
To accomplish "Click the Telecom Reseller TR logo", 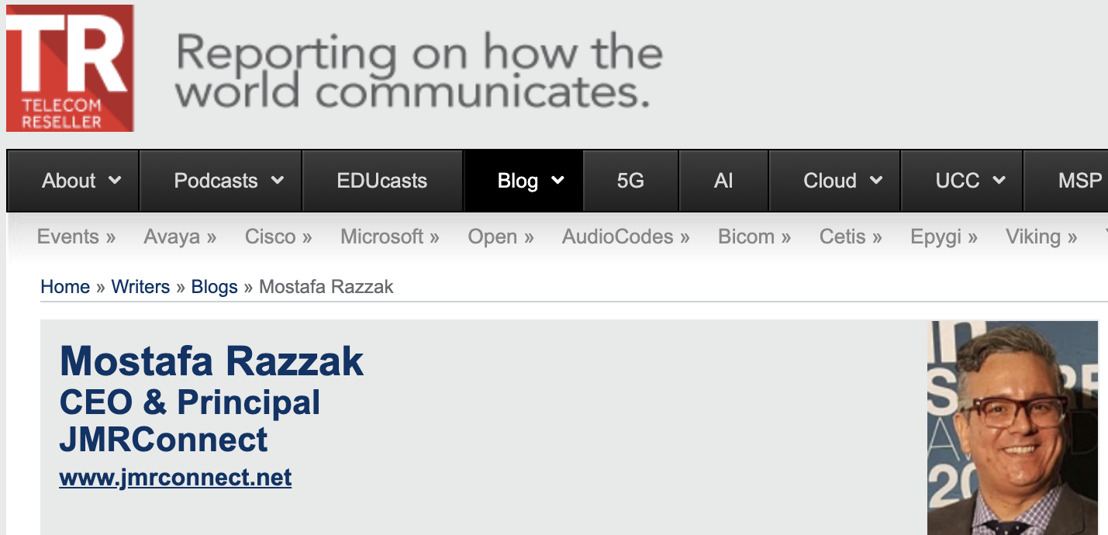I will [70, 68].
